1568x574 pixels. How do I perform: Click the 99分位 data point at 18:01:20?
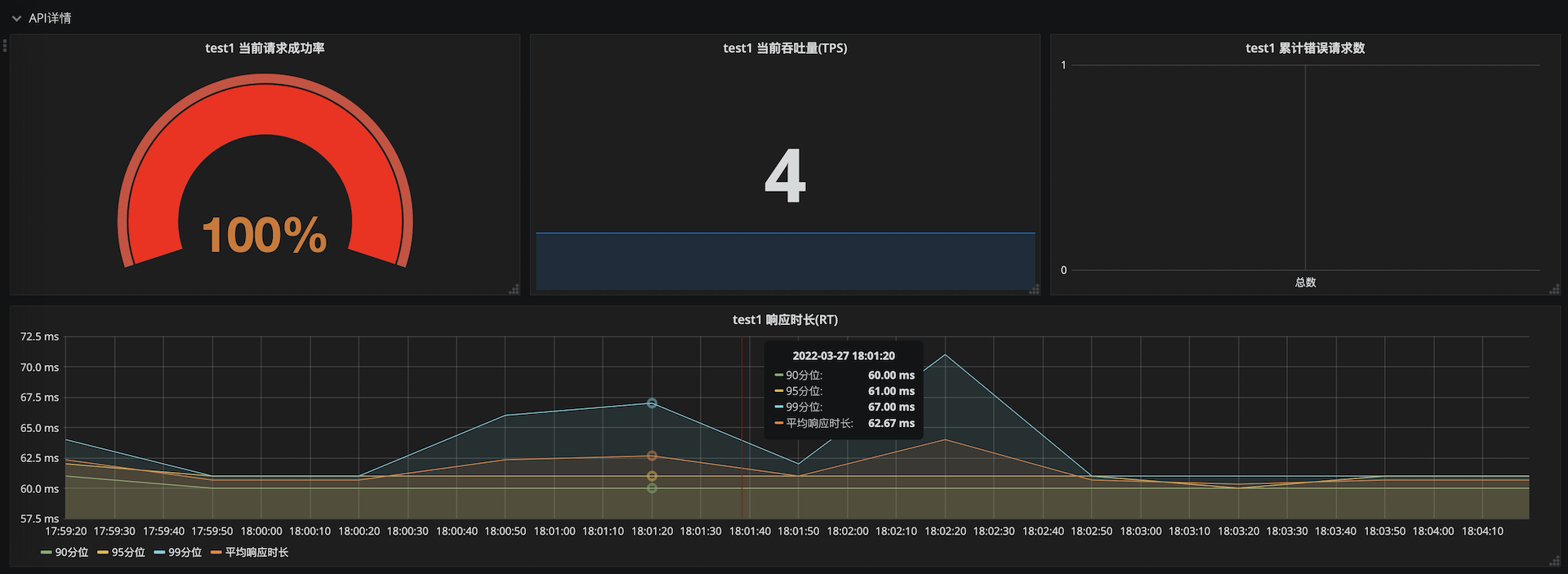pyautogui.click(x=652, y=403)
